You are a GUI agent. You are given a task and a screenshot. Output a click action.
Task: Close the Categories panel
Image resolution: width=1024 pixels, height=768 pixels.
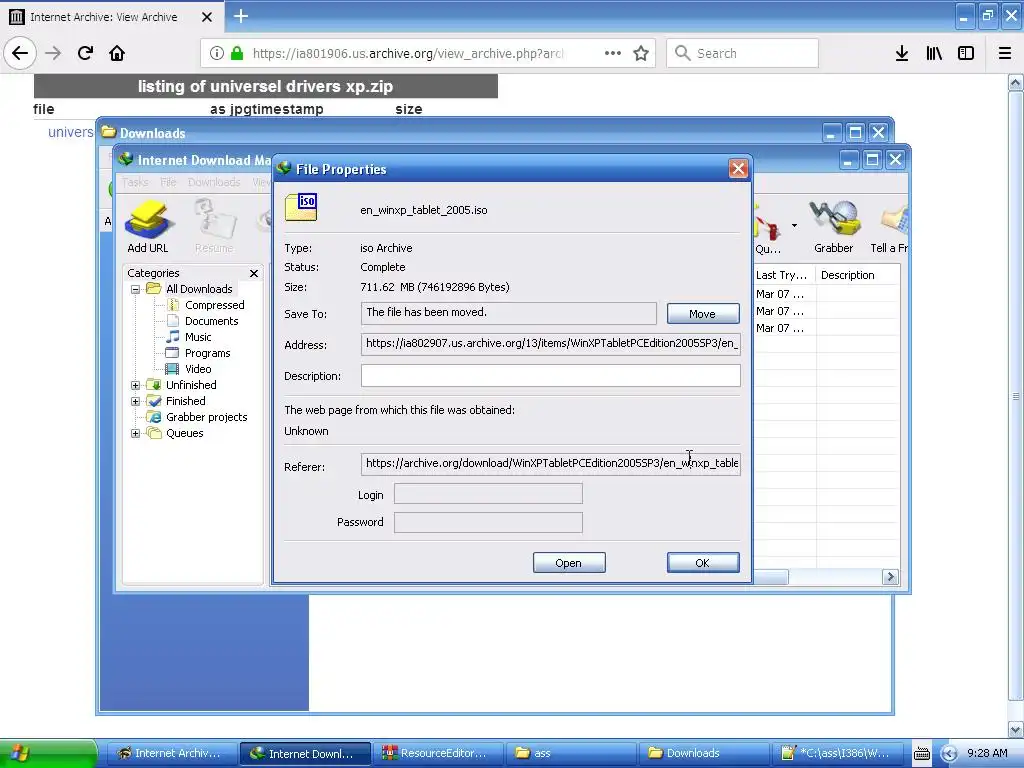pyautogui.click(x=254, y=273)
